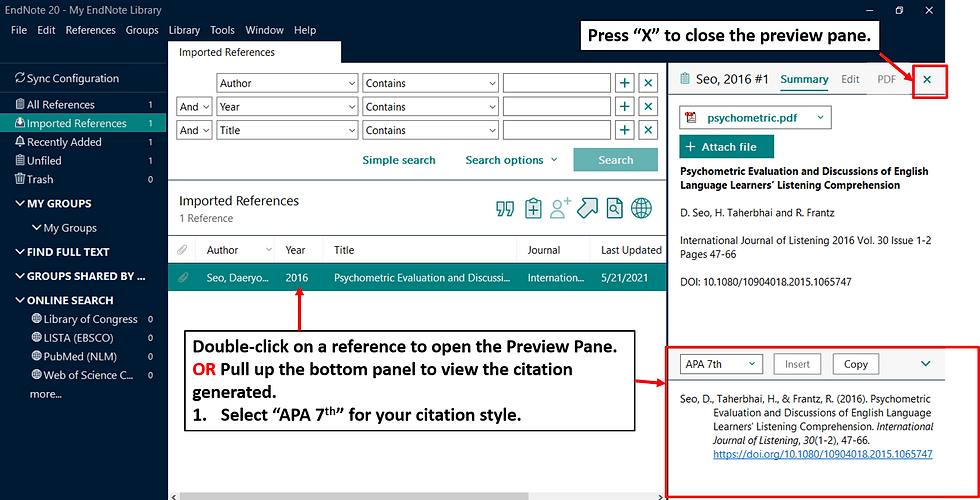Open the Edit menu
Image resolution: width=980 pixels, height=500 pixels.
tap(46, 30)
